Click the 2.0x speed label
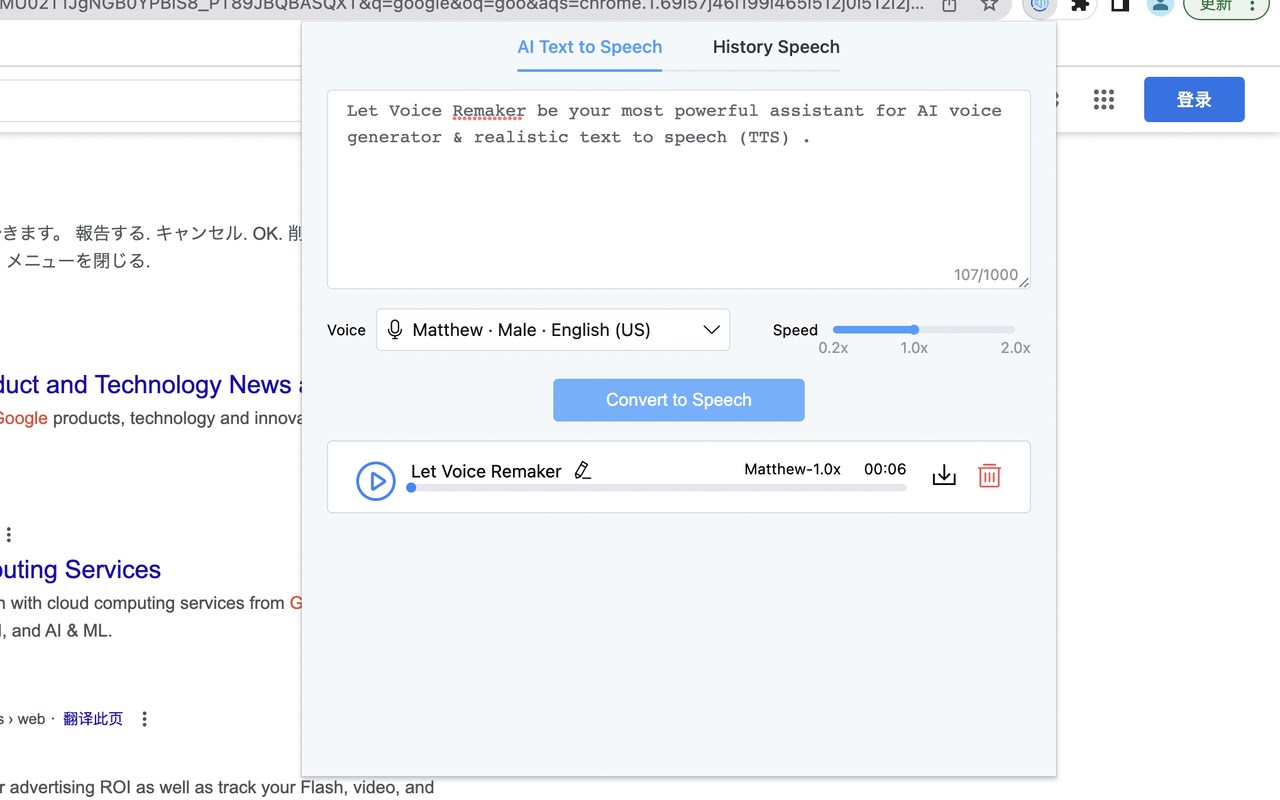Image resolution: width=1280 pixels, height=800 pixels. 1015,348
